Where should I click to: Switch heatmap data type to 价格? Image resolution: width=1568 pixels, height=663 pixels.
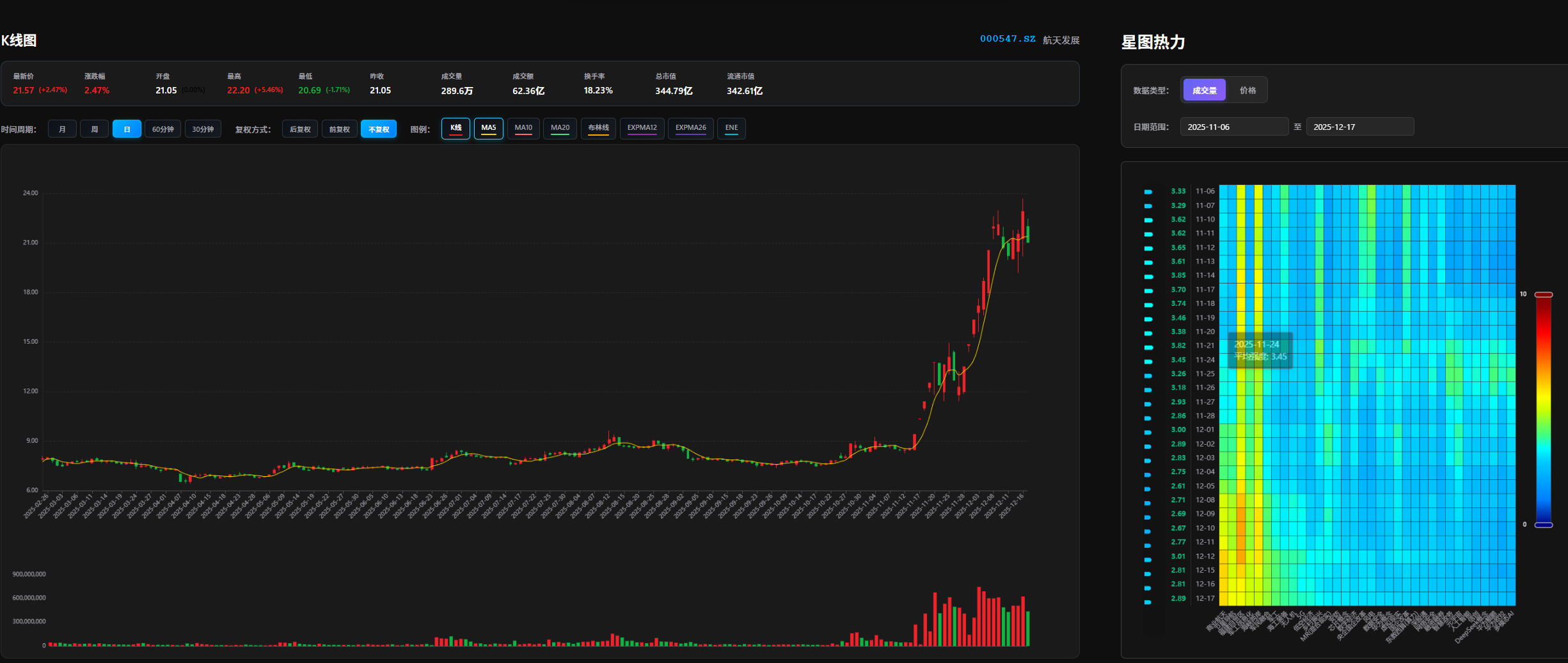click(x=1247, y=90)
